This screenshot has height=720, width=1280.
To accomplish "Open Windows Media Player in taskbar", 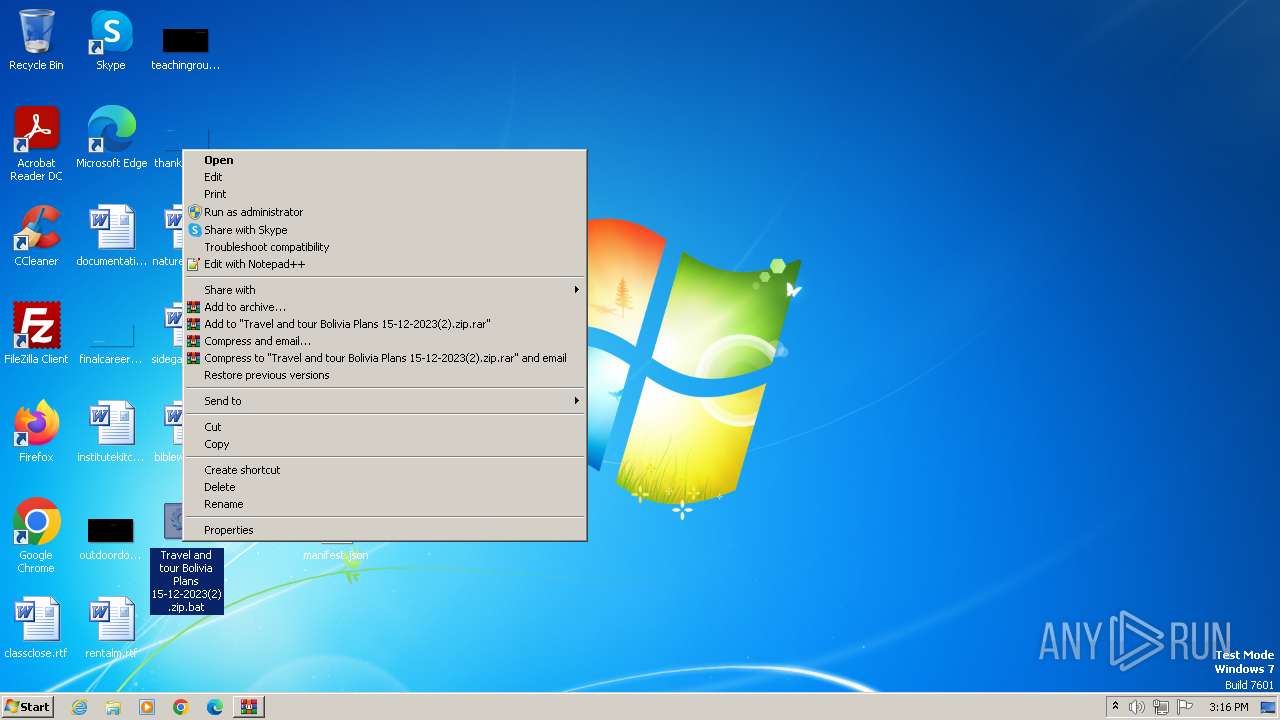I will (147, 707).
